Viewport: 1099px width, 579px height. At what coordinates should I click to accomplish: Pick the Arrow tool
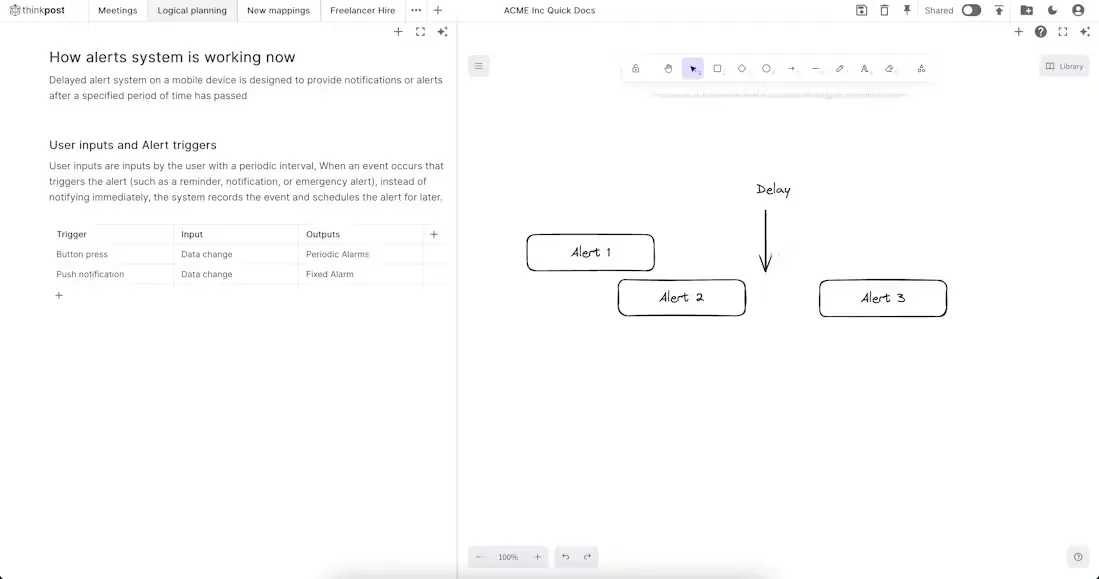tap(791, 68)
